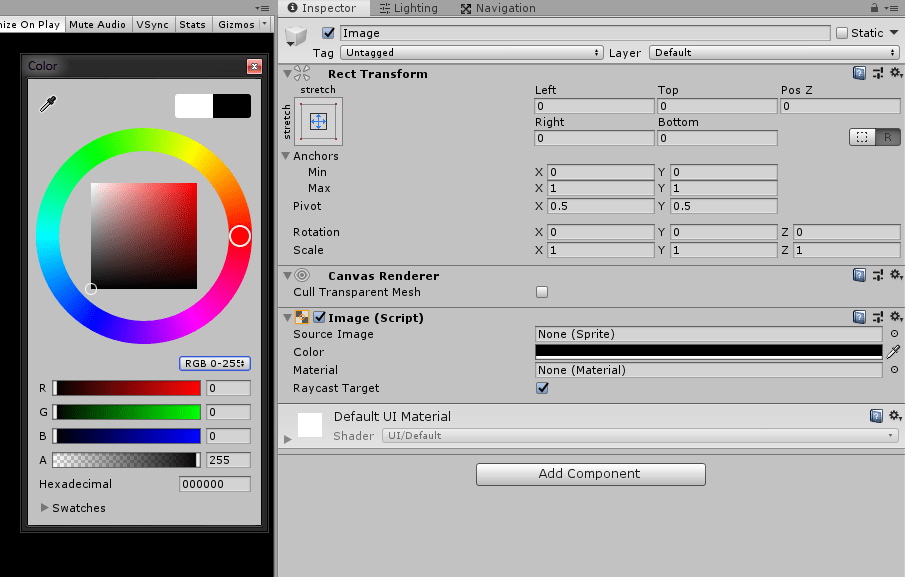Viewport: 906px width, 577px height.
Task: Open the anchor presets selector in Rect Transform
Action: point(317,122)
